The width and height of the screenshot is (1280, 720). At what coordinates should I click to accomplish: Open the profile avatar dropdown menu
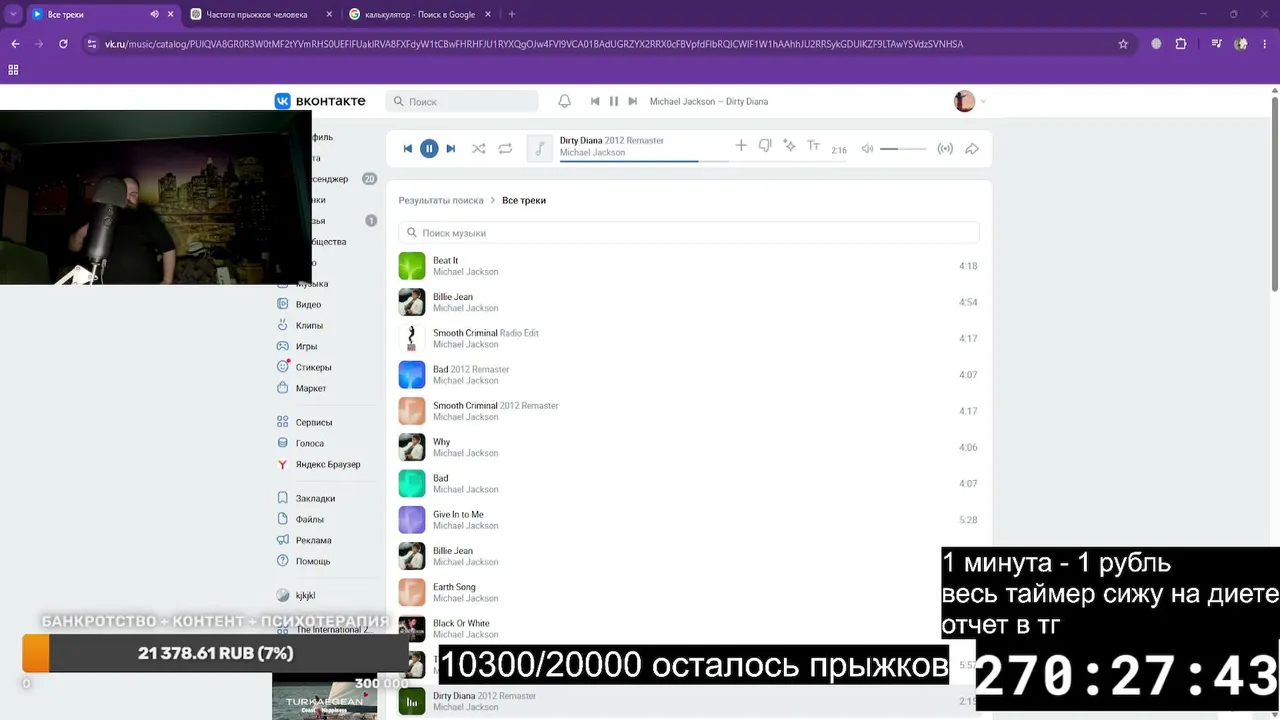(x=970, y=101)
